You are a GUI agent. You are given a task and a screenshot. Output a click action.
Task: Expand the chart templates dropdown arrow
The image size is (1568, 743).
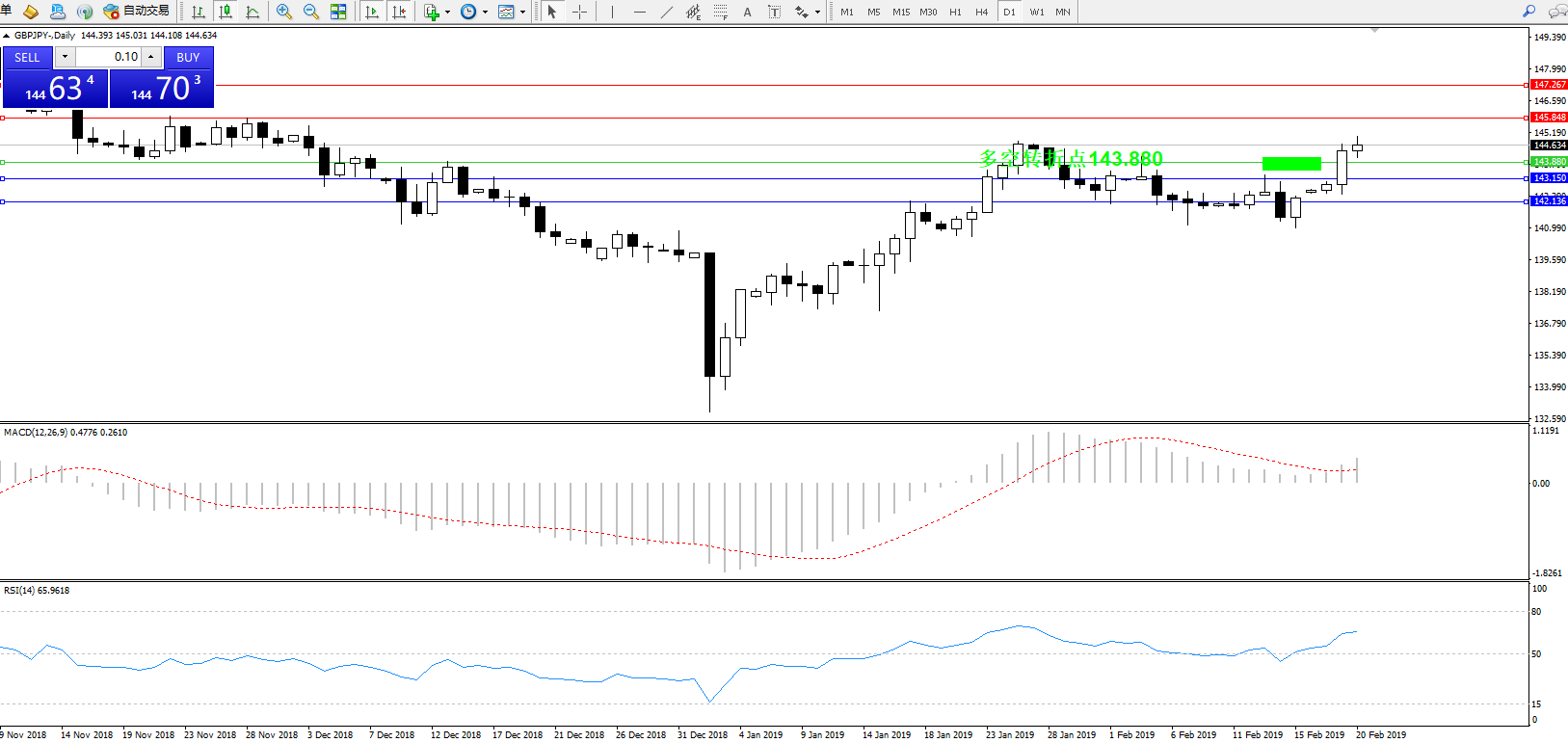[522, 13]
